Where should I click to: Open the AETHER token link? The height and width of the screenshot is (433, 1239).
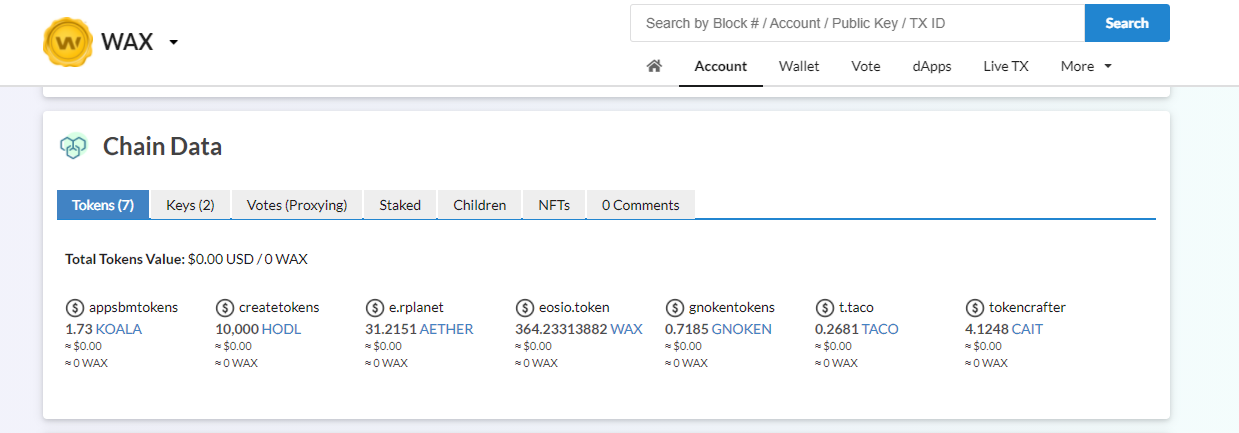click(x=446, y=329)
